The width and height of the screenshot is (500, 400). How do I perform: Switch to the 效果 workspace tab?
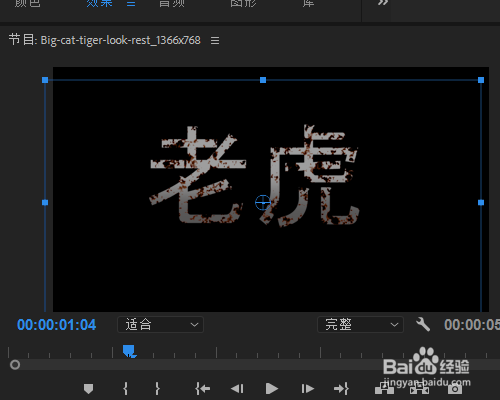click(x=99, y=3)
